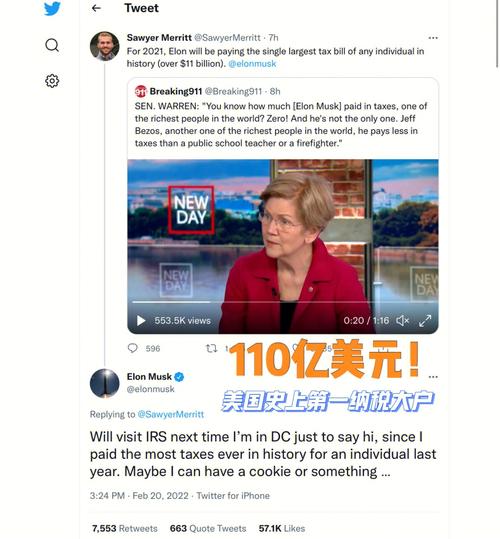View the 663 Quote Tweets
Viewport: 500px width, 539px height.
coord(208,528)
